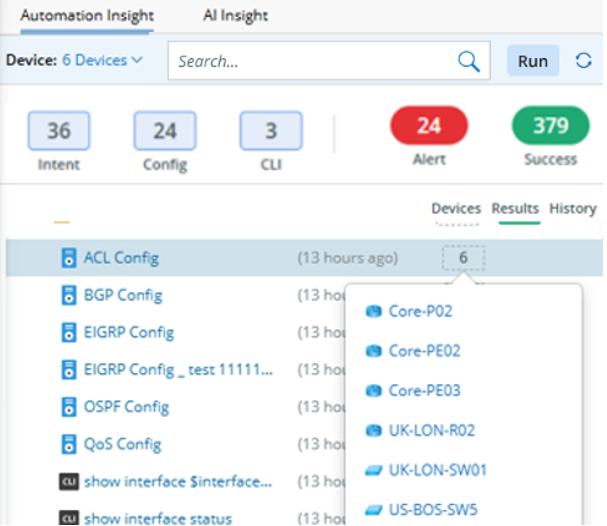Click the Core-PE03 router icon

point(374,391)
